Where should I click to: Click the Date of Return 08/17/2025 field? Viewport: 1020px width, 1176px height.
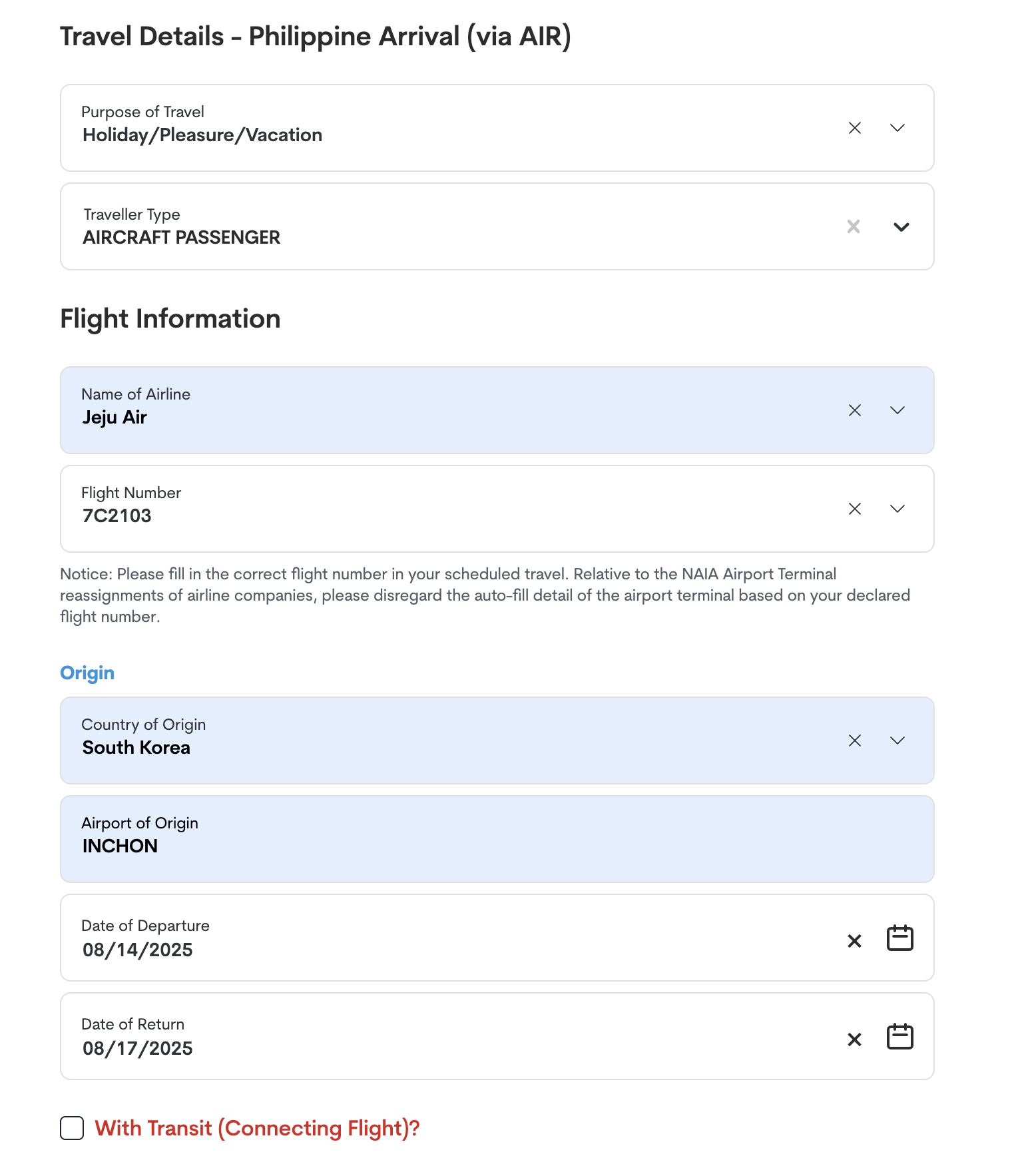(497, 1036)
